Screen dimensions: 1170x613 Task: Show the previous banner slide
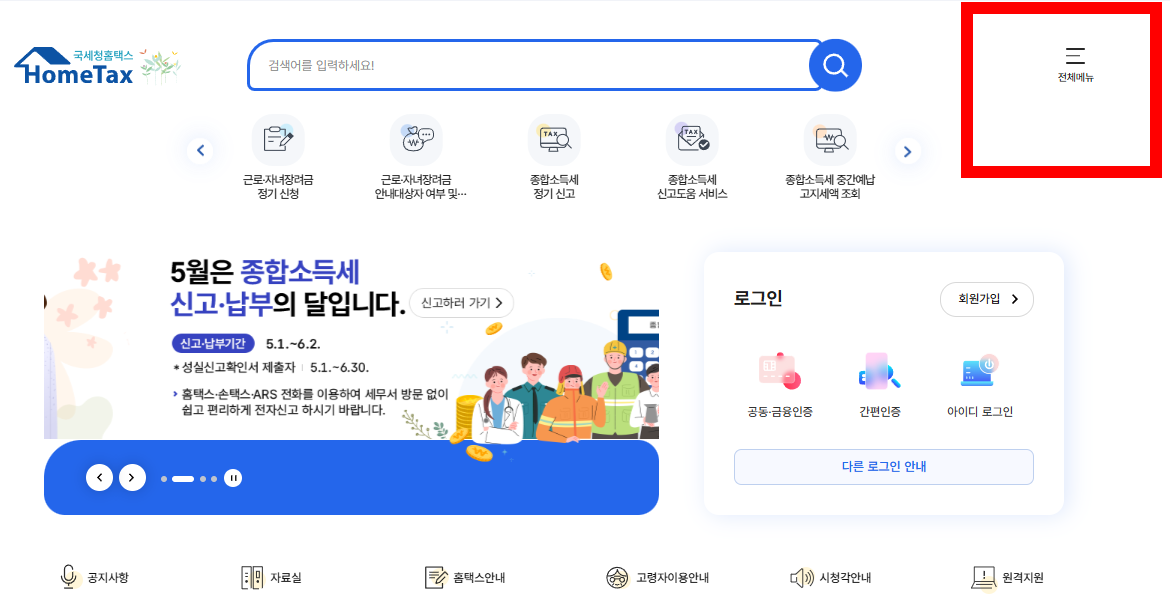99,477
